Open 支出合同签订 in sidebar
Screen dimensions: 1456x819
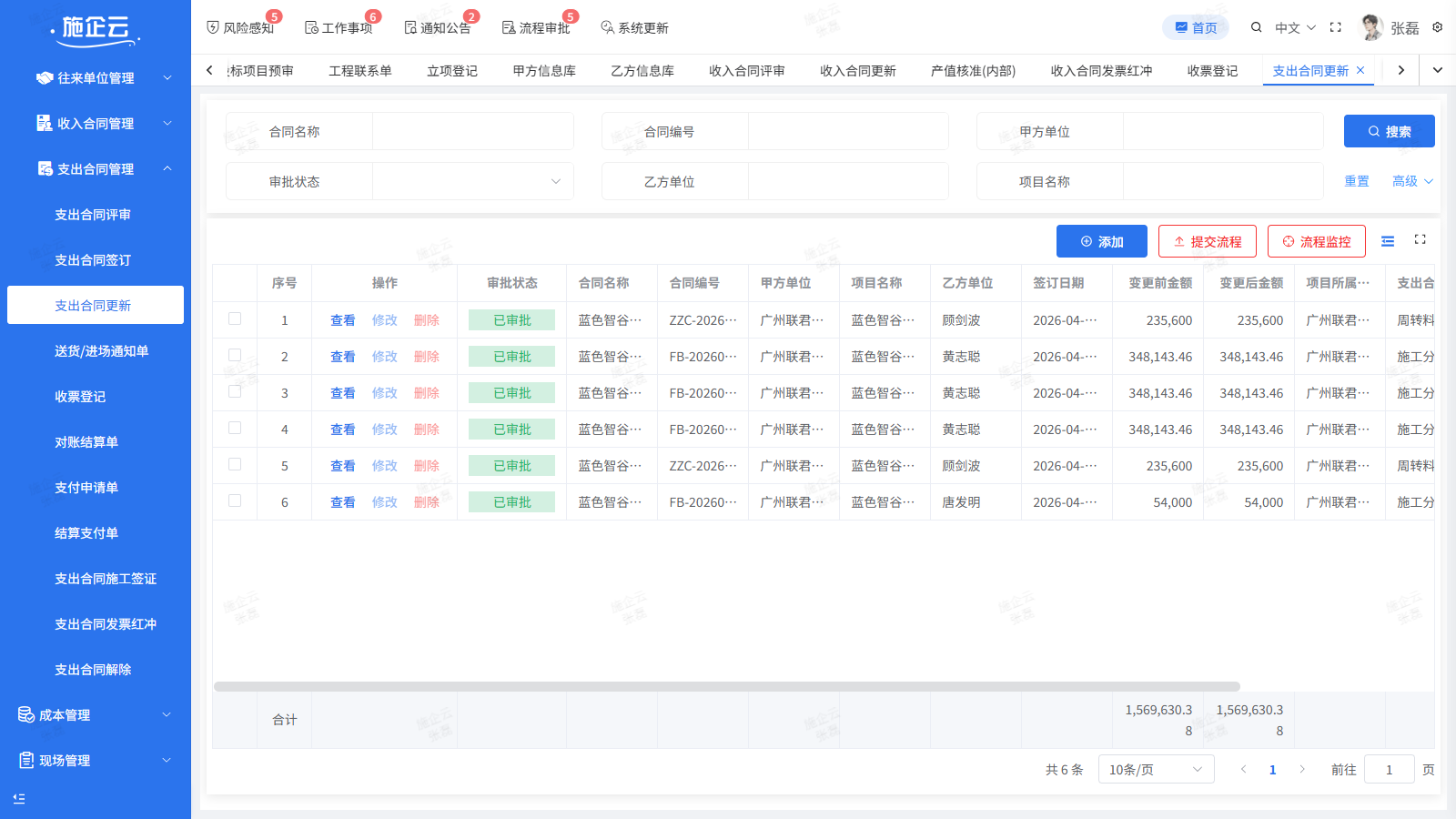(93, 260)
